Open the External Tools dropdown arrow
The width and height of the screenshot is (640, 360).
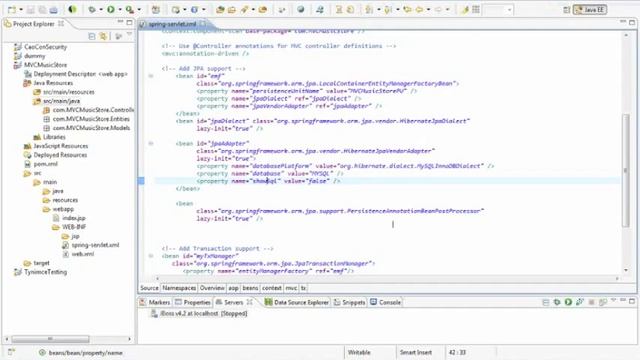click(x=139, y=10)
